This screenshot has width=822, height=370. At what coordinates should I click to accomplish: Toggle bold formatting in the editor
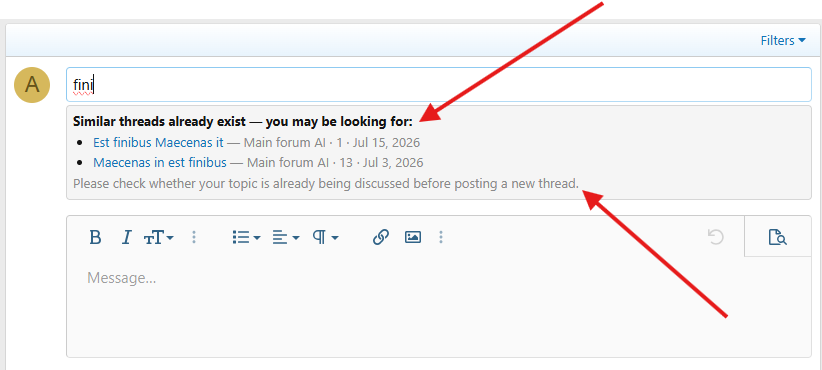pos(95,237)
